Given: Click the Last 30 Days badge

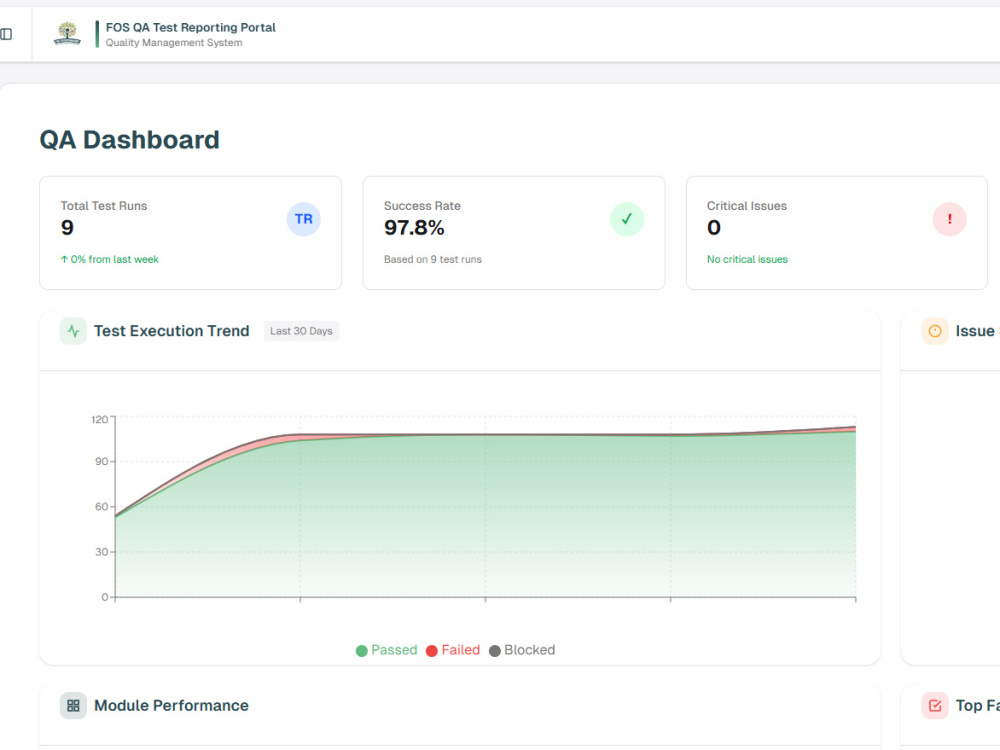Looking at the screenshot, I should tap(301, 332).
